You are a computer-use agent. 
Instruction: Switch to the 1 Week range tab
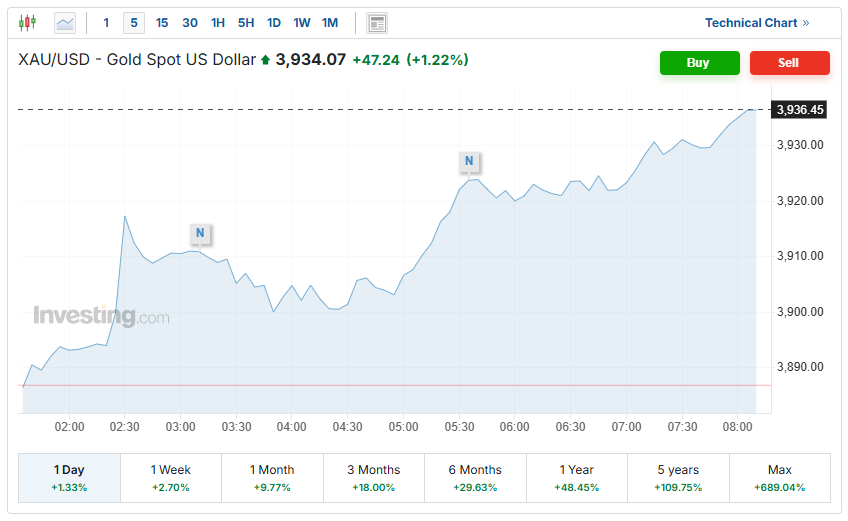[x=170, y=477]
